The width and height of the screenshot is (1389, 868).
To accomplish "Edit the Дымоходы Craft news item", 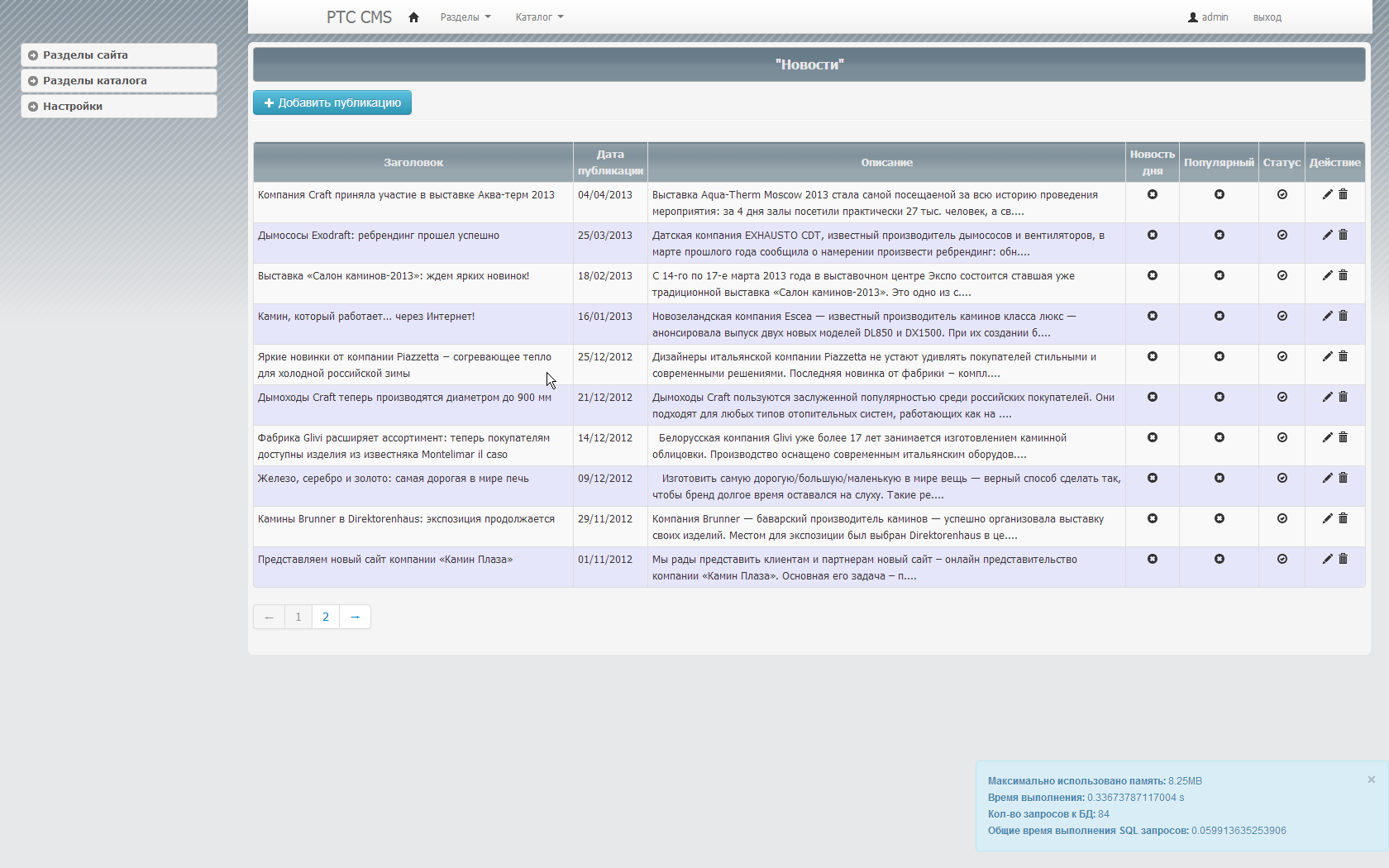I will pos(1327,397).
